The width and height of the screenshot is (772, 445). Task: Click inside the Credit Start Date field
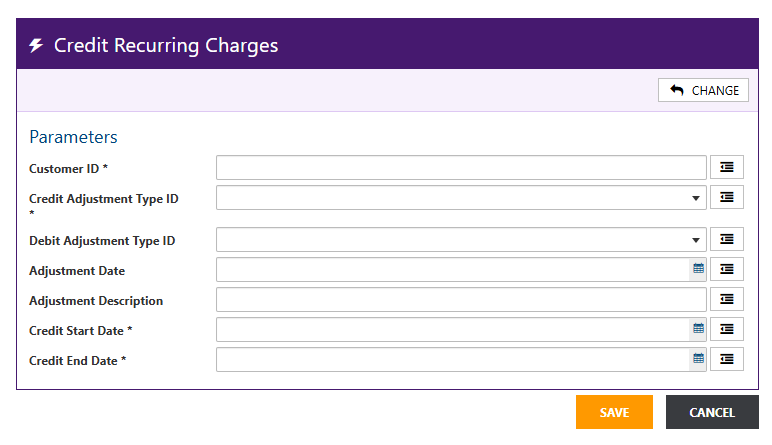tap(452, 329)
